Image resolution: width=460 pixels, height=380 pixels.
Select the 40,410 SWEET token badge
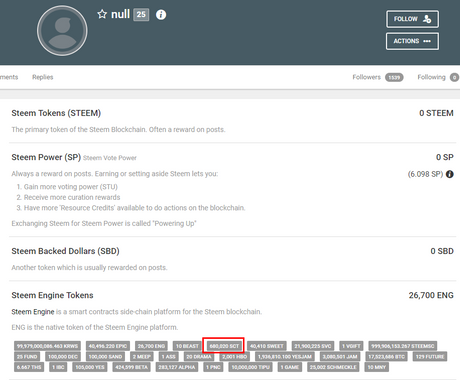point(267,346)
